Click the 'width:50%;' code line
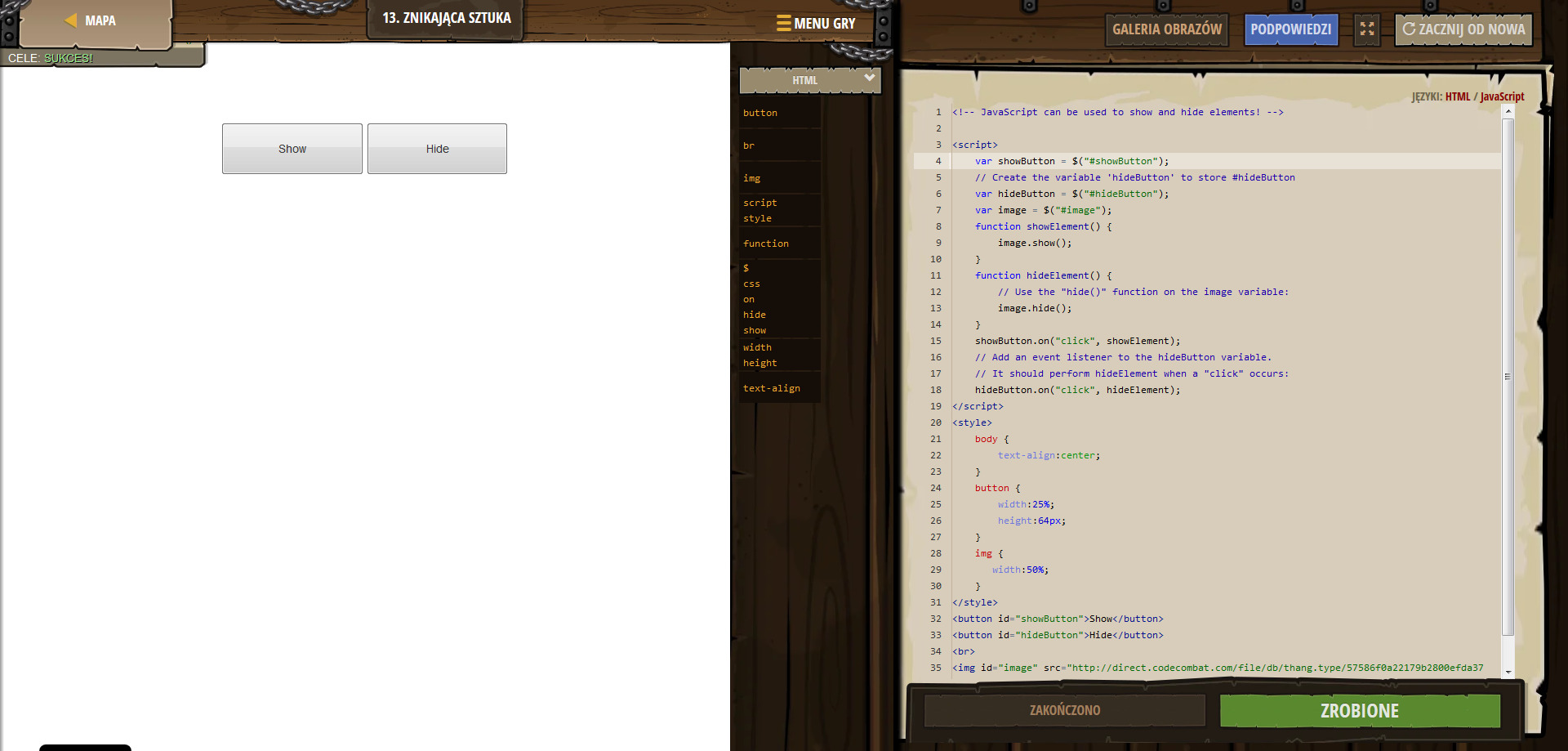This screenshot has height=751, width=1568. 1020,570
